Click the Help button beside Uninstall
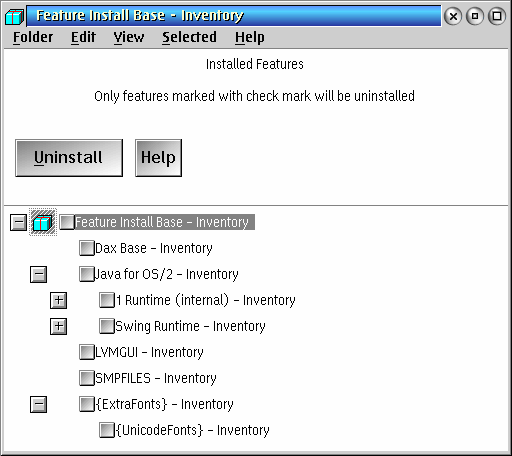 coord(158,158)
